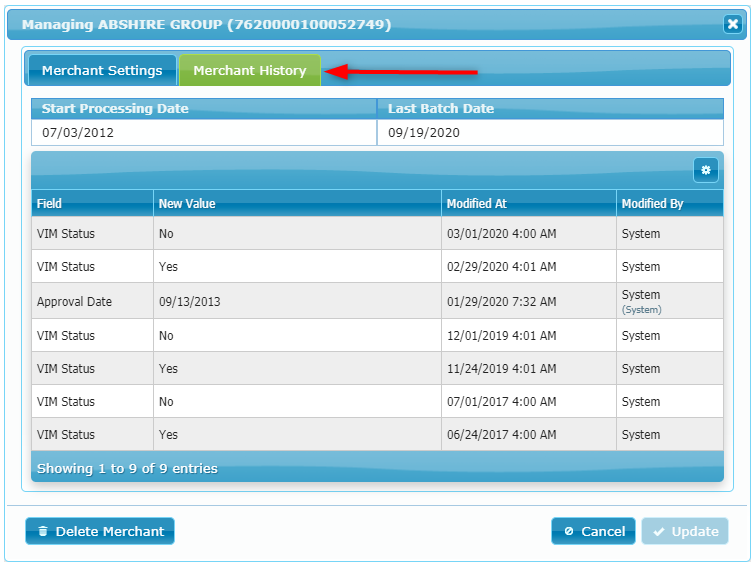
Task: Sort by the Modified By column header
Action: click(669, 203)
